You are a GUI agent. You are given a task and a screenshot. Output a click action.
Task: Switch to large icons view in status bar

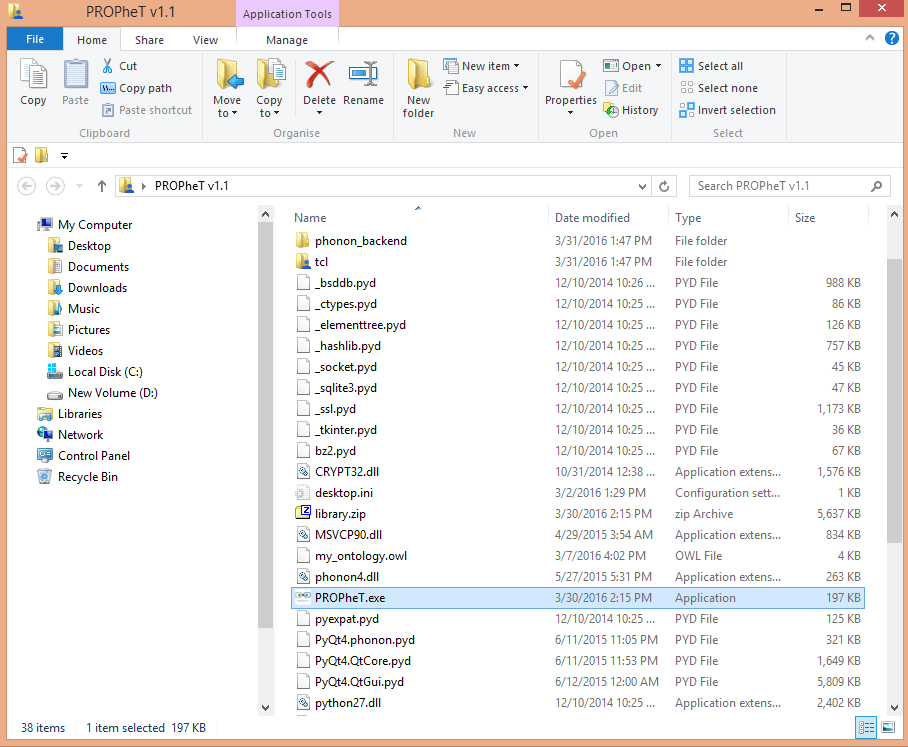pos(888,727)
